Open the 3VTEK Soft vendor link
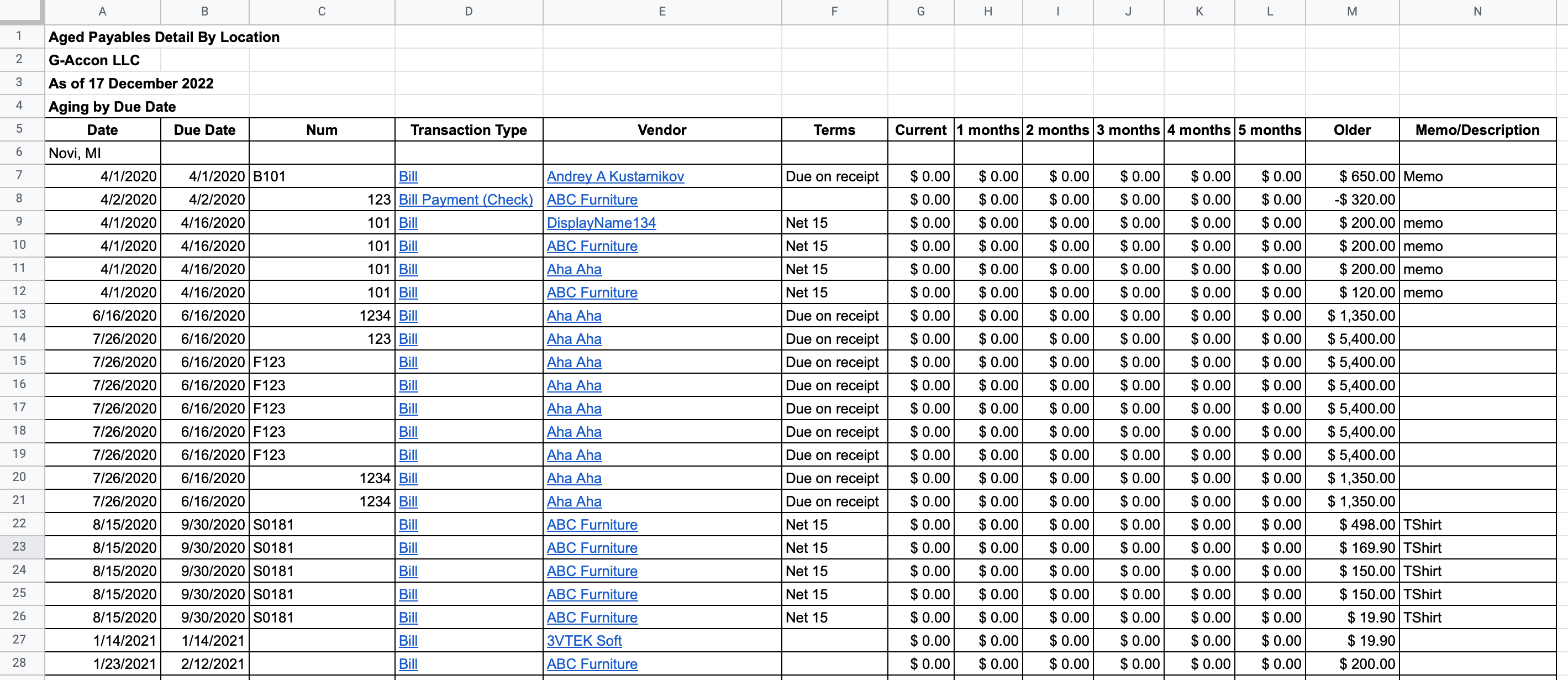 point(584,640)
